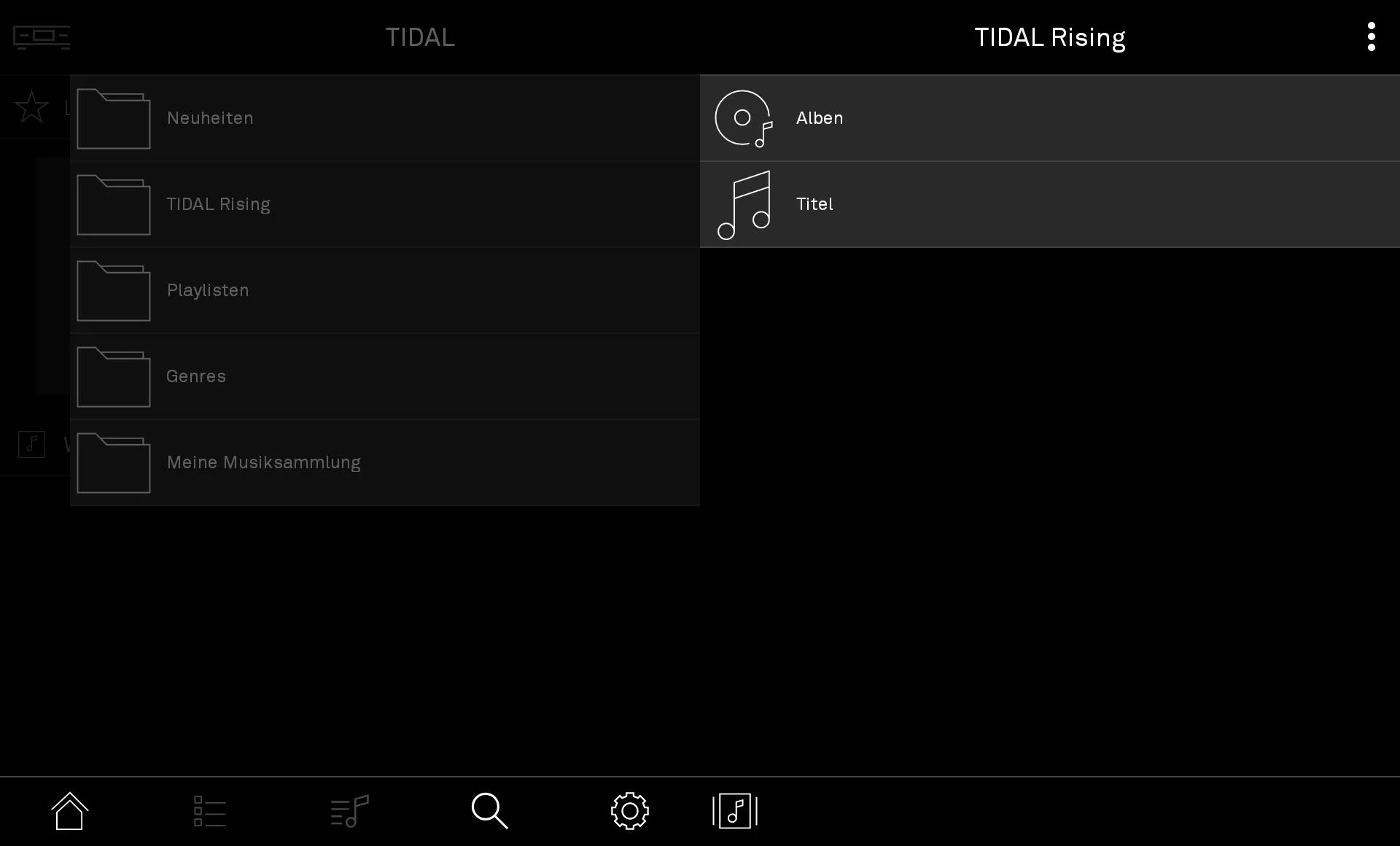
Task: Toggle the top-left navigation panel icon
Action: [42, 37]
